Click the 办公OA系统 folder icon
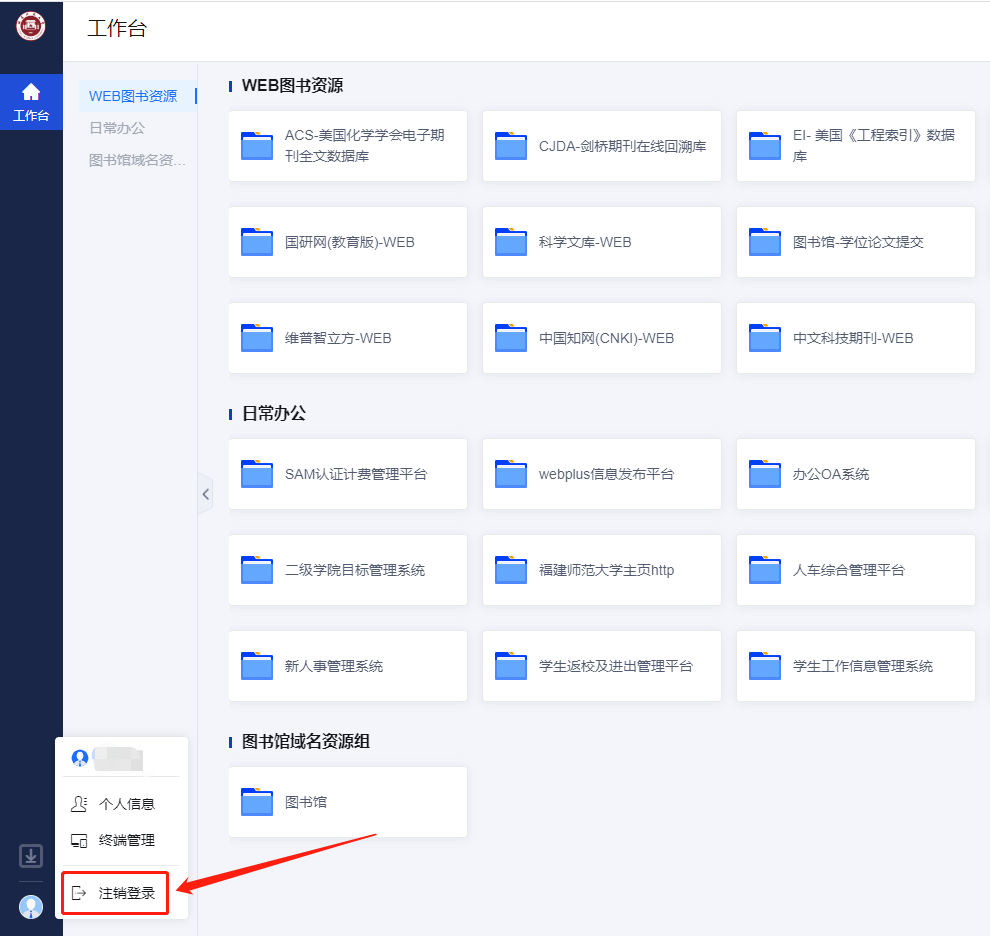The height and width of the screenshot is (936, 990). [765, 474]
